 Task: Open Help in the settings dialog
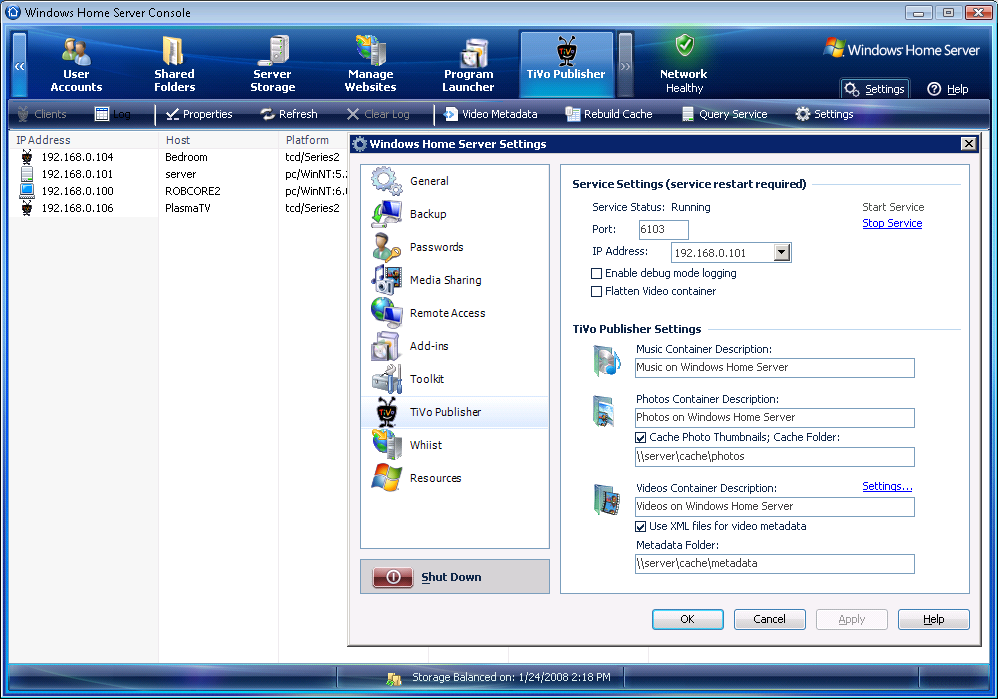(x=934, y=619)
